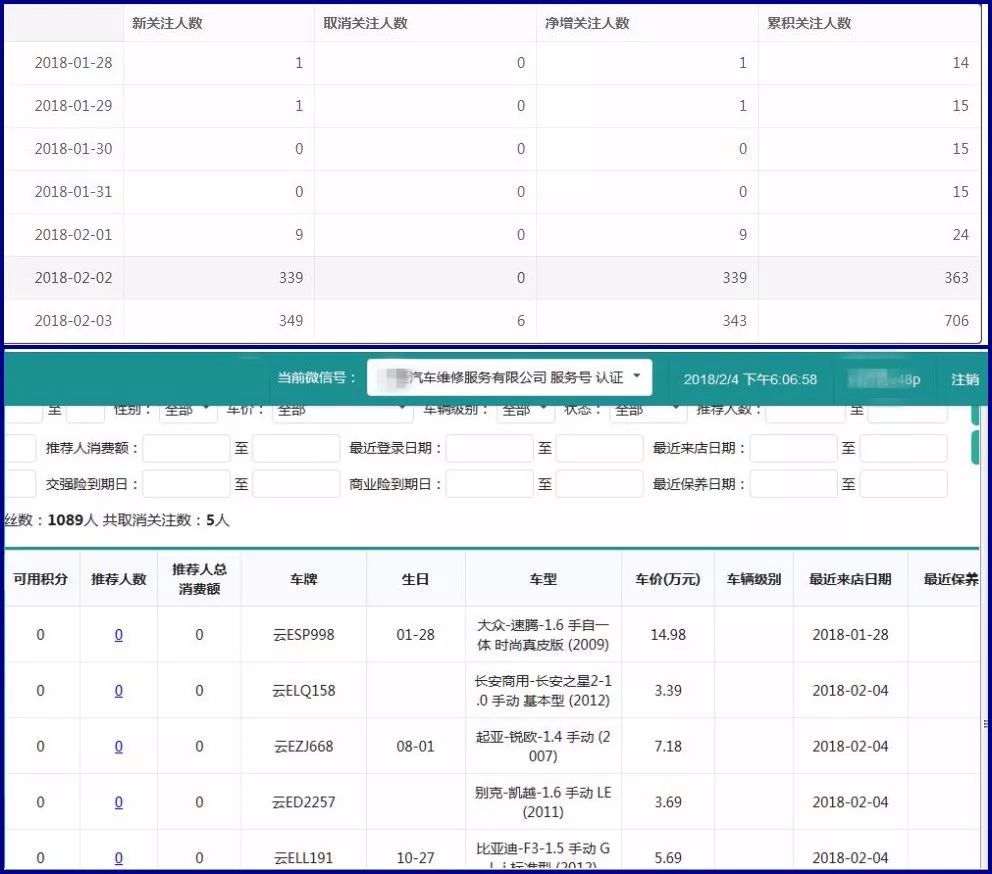Click 最近登录日期 start date field
The image size is (992, 874).
click(x=489, y=449)
